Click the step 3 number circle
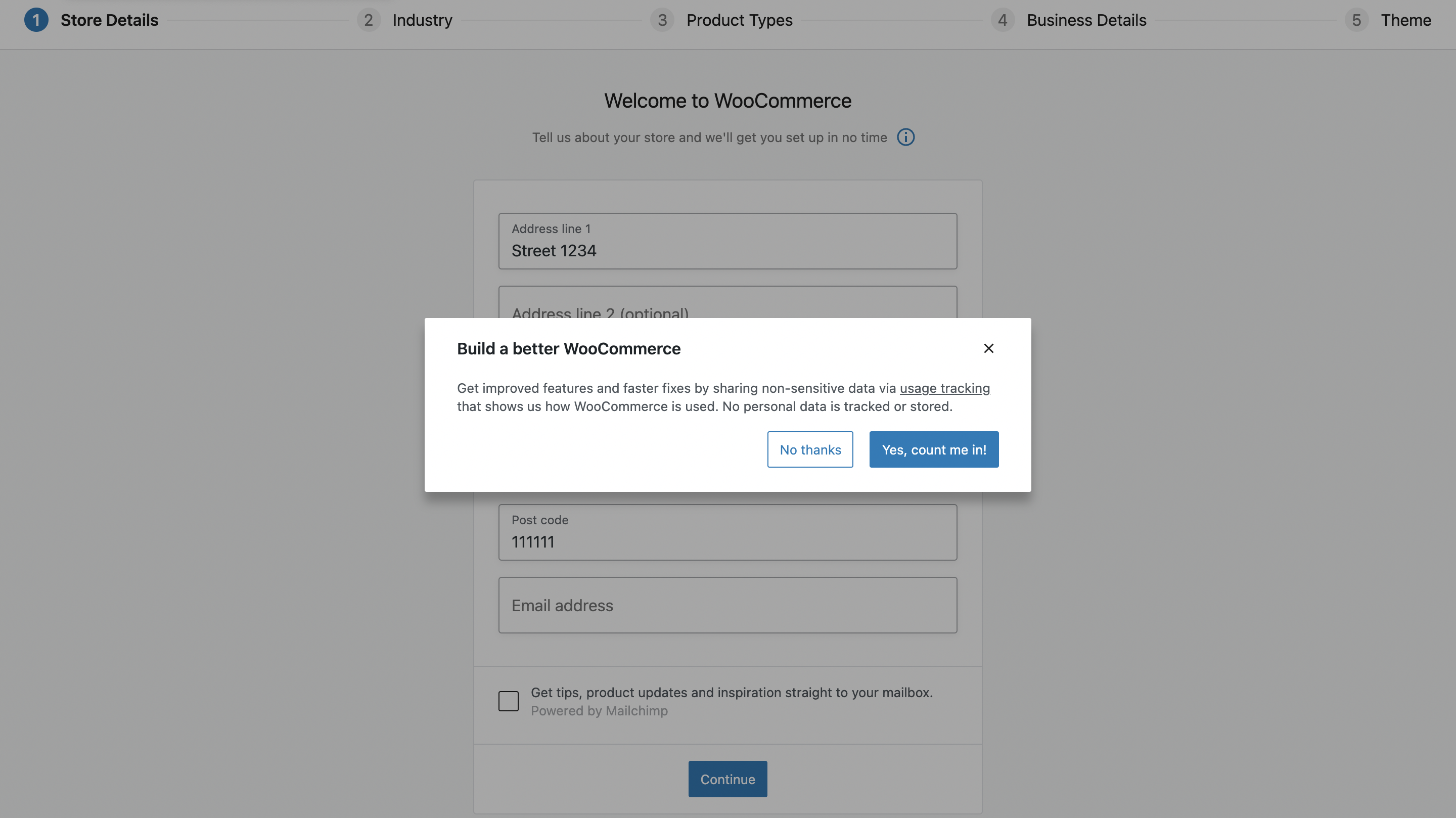Viewport: 1456px width, 818px height. pyautogui.click(x=662, y=20)
